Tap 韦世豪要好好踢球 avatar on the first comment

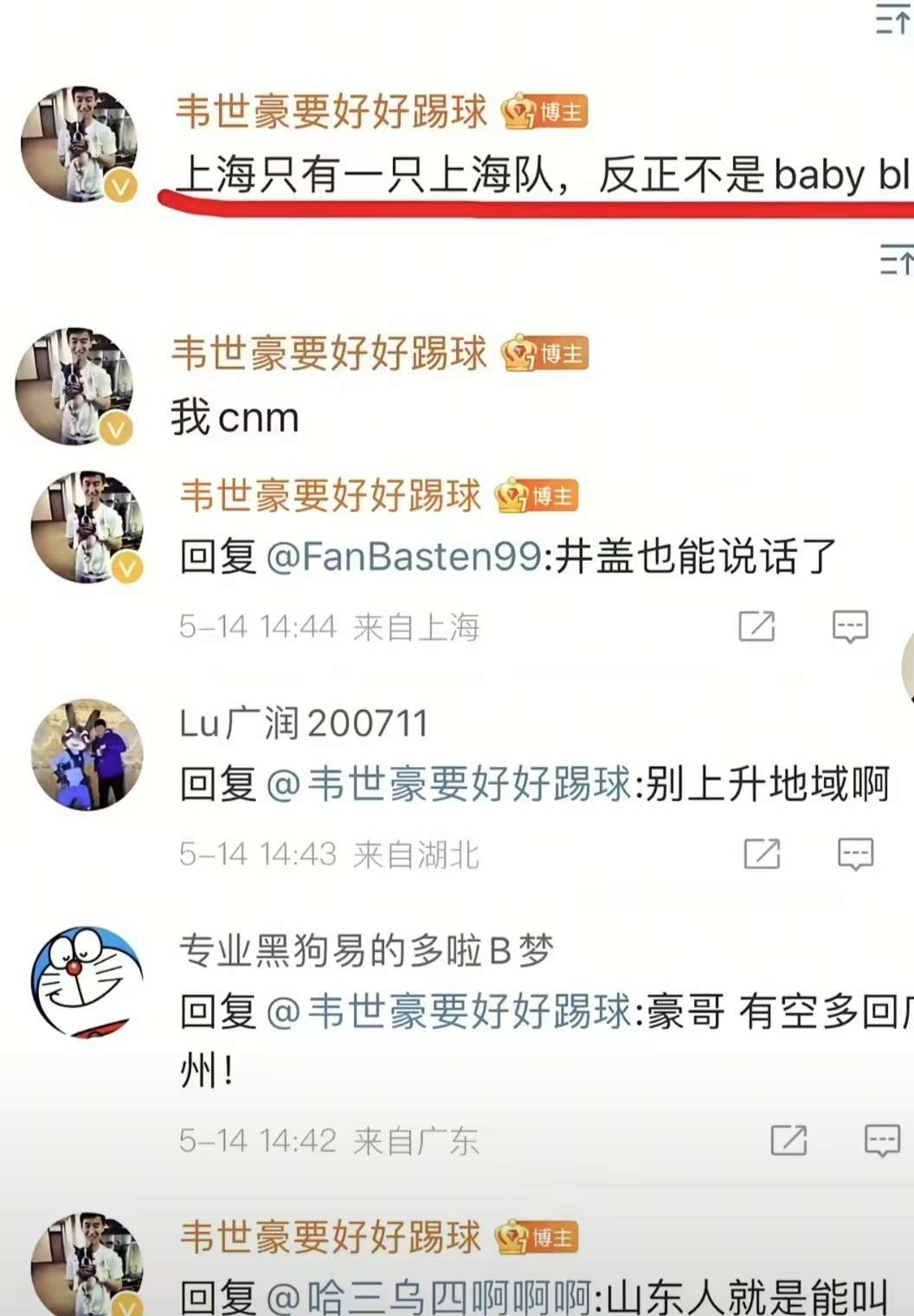(80, 144)
